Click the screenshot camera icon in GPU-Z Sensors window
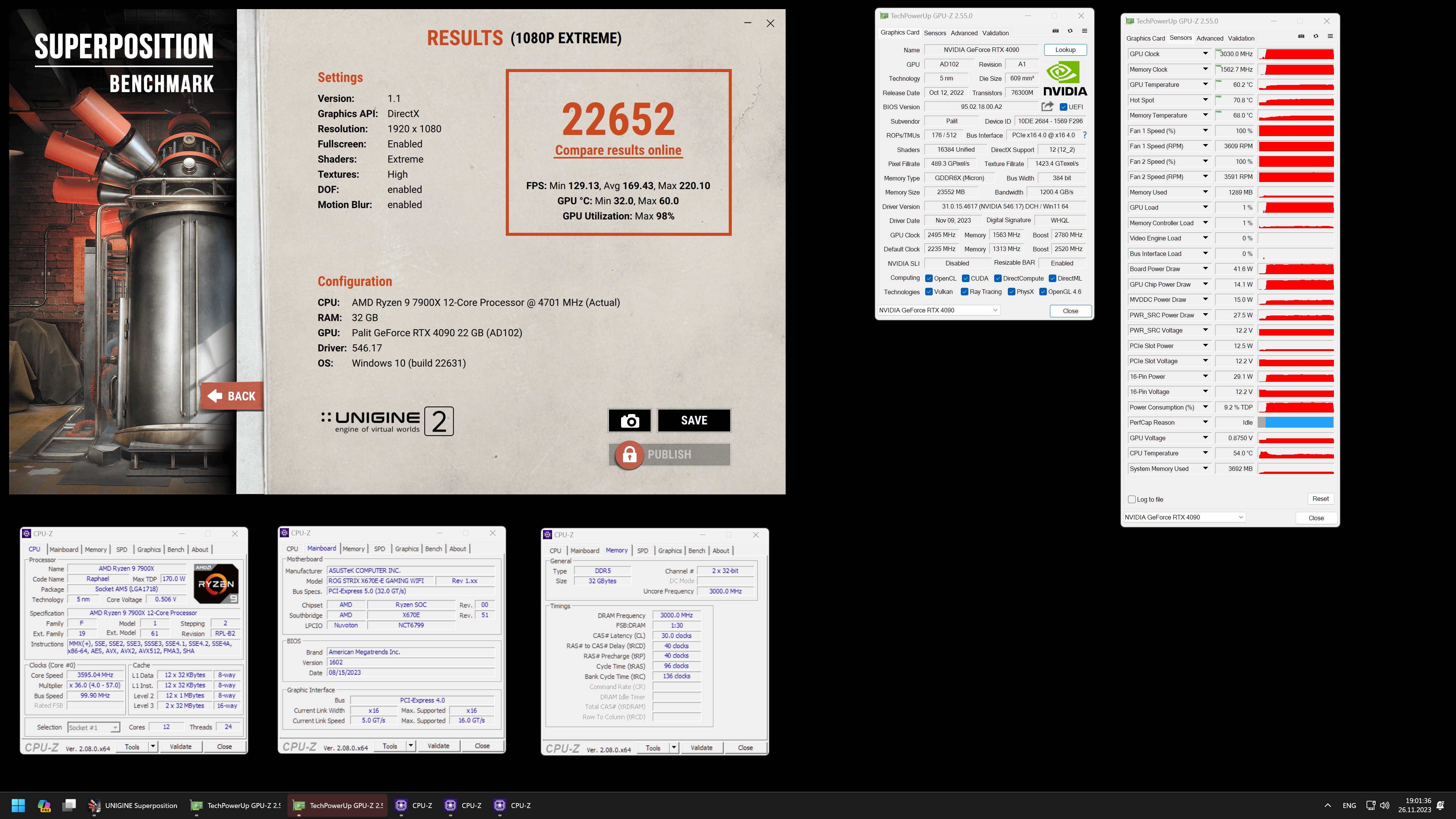This screenshot has height=819, width=1456. [1301, 36]
